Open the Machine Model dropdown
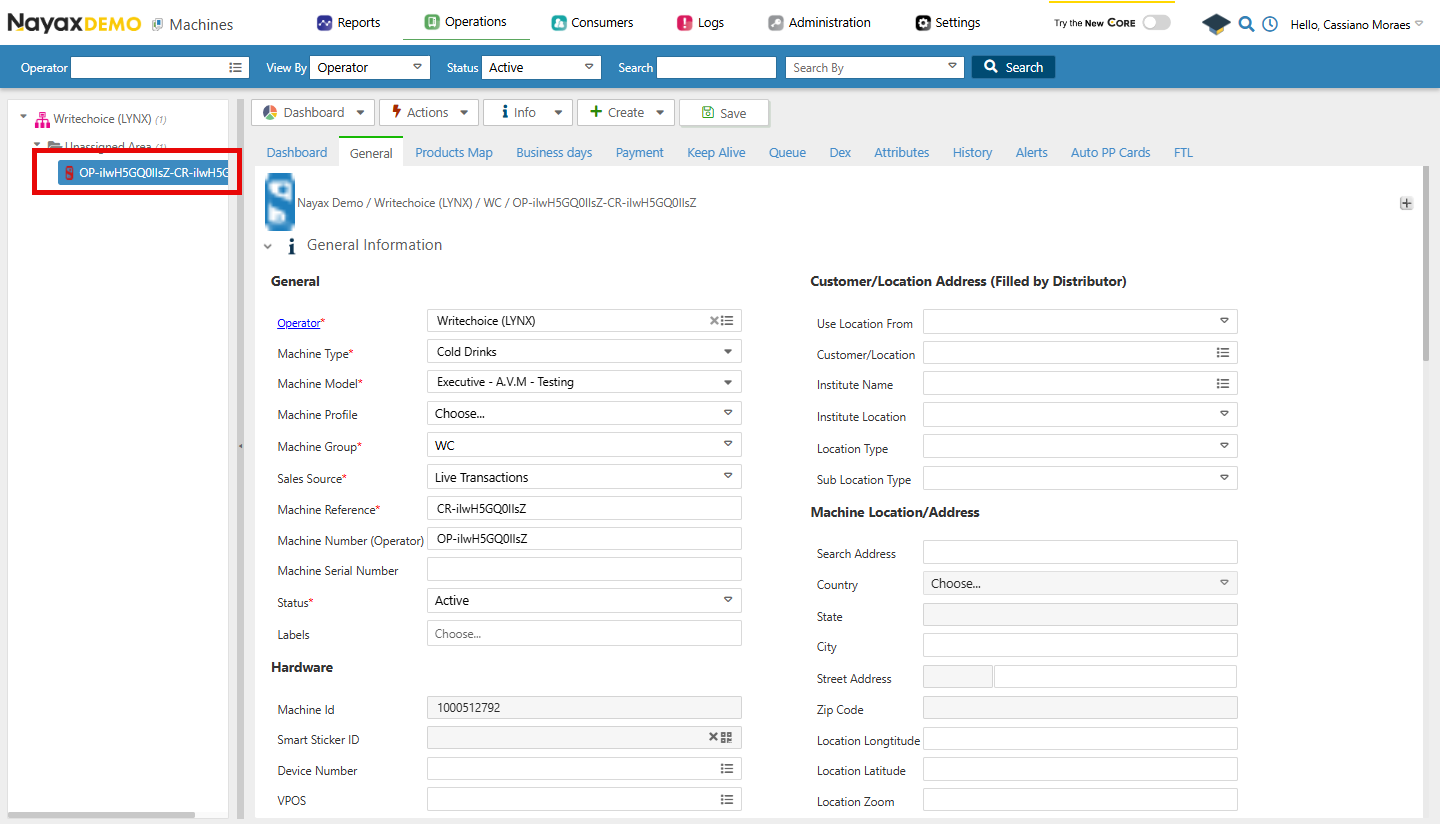Viewport: 1440px width, 824px height. click(x=584, y=382)
